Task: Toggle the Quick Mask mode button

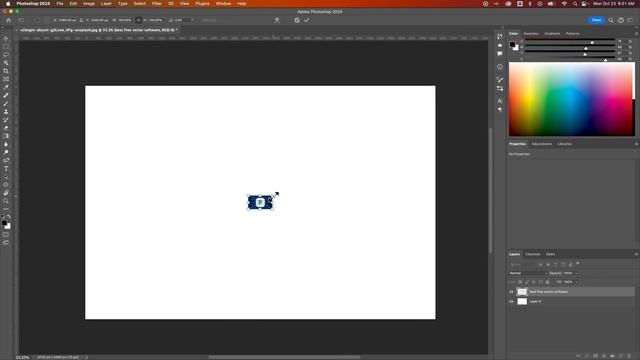Action: click(x=6, y=235)
